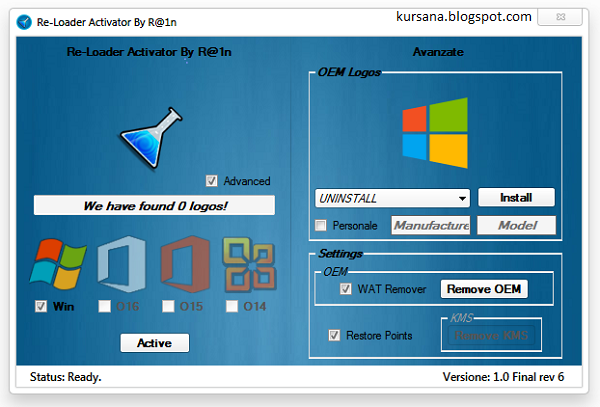This screenshot has width=600, height=407.
Task: Click the Install button
Action: pyautogui.click(x=516, y=197)
